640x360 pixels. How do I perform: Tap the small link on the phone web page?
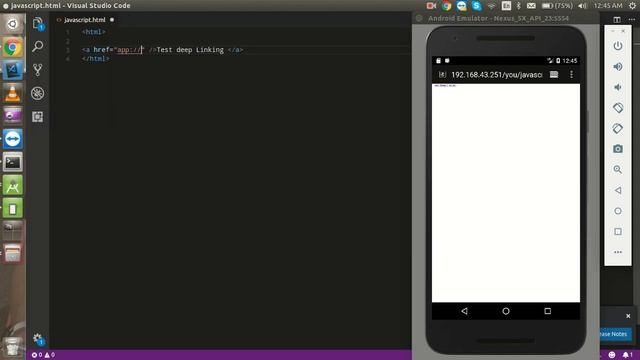pyautogui.click(x=445, y=86)
